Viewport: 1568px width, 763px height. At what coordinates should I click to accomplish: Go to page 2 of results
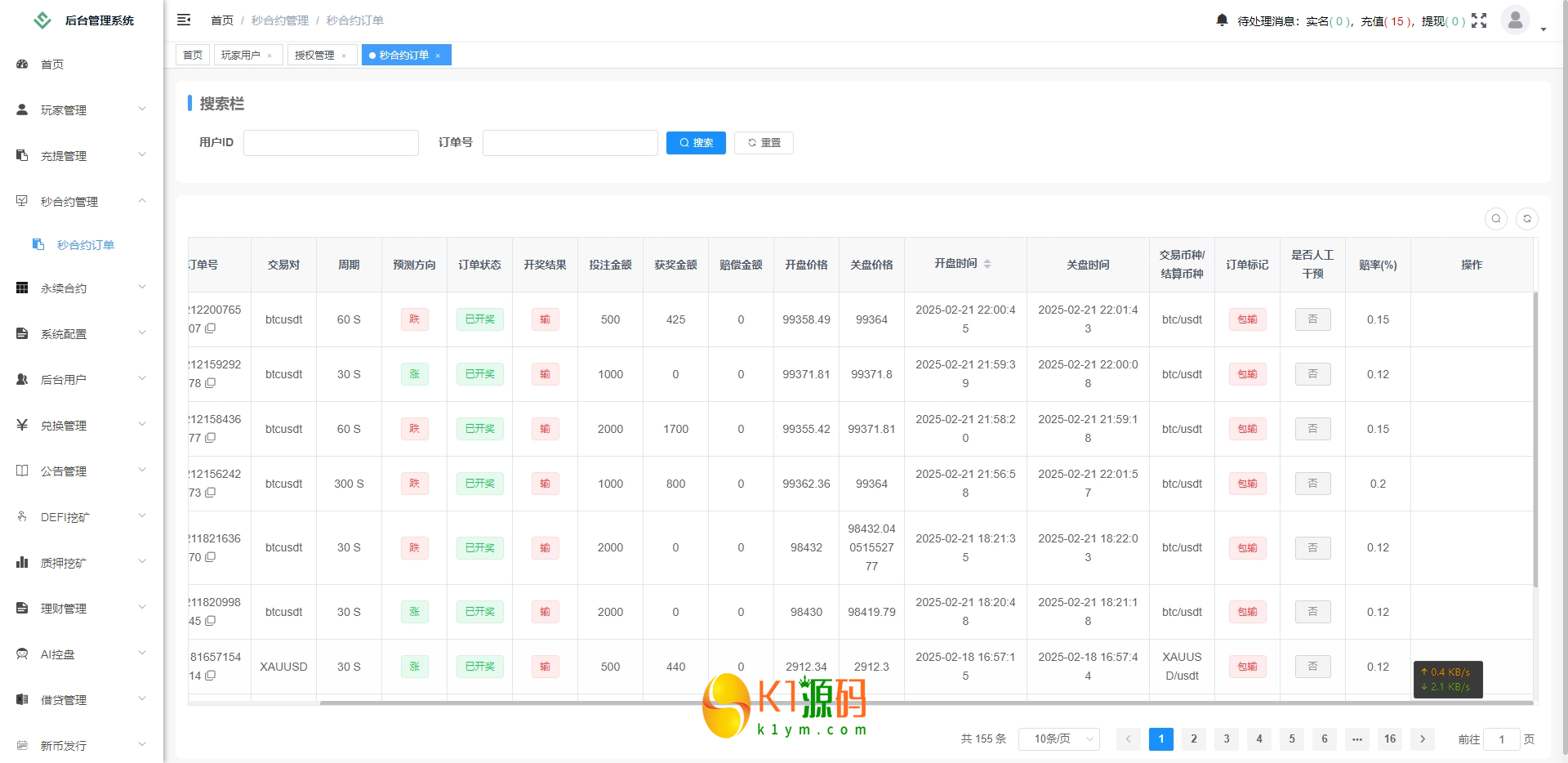point(1193,738)
